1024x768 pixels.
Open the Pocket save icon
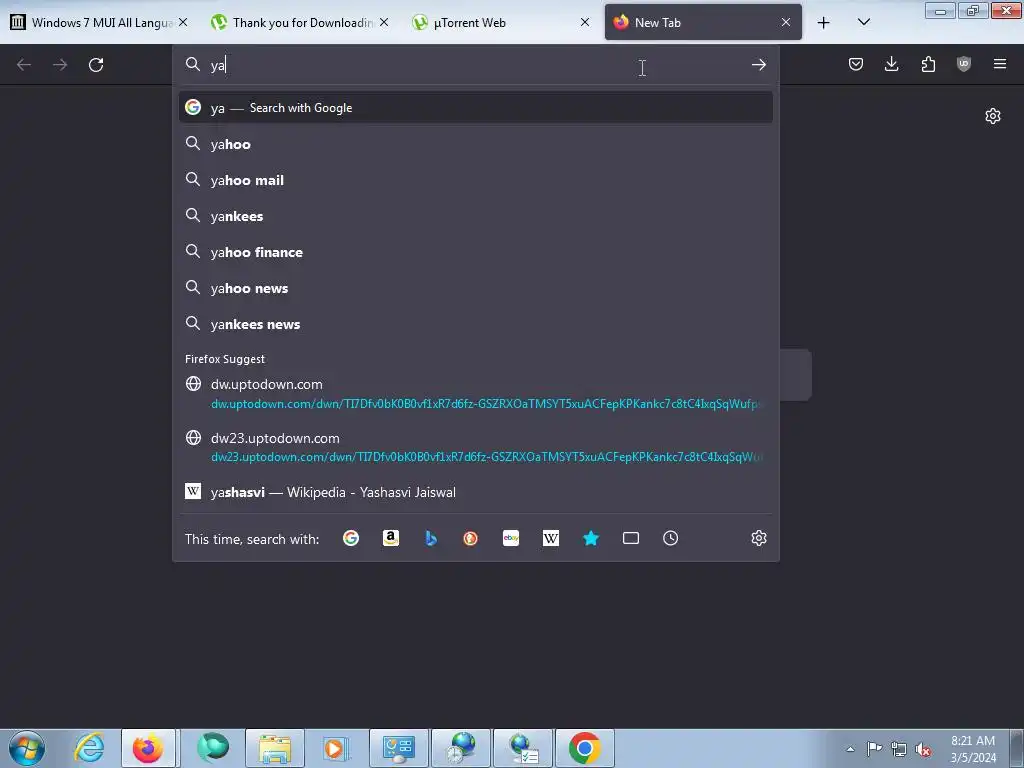856,64
